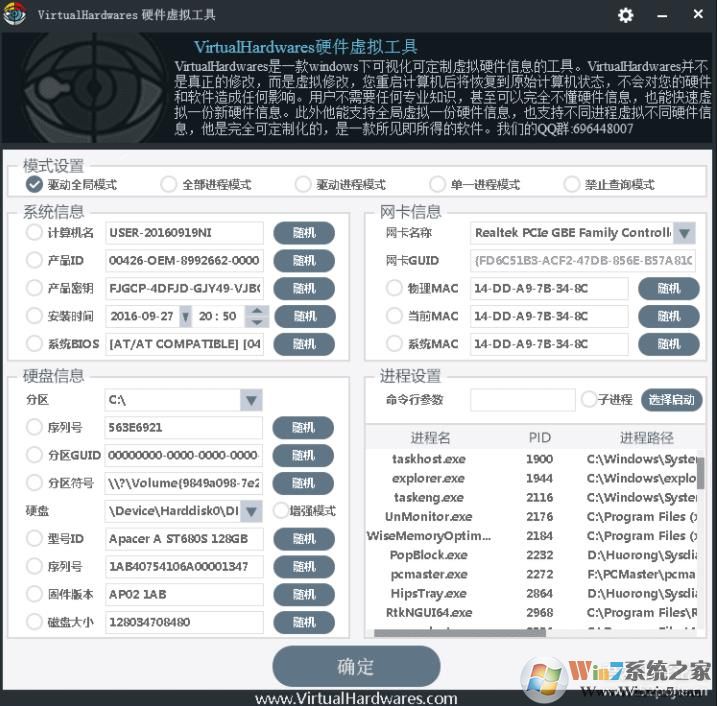Screen dimensions: 718x706
Task: Enable the 磁盘大小 option
Action: [34, 622]
